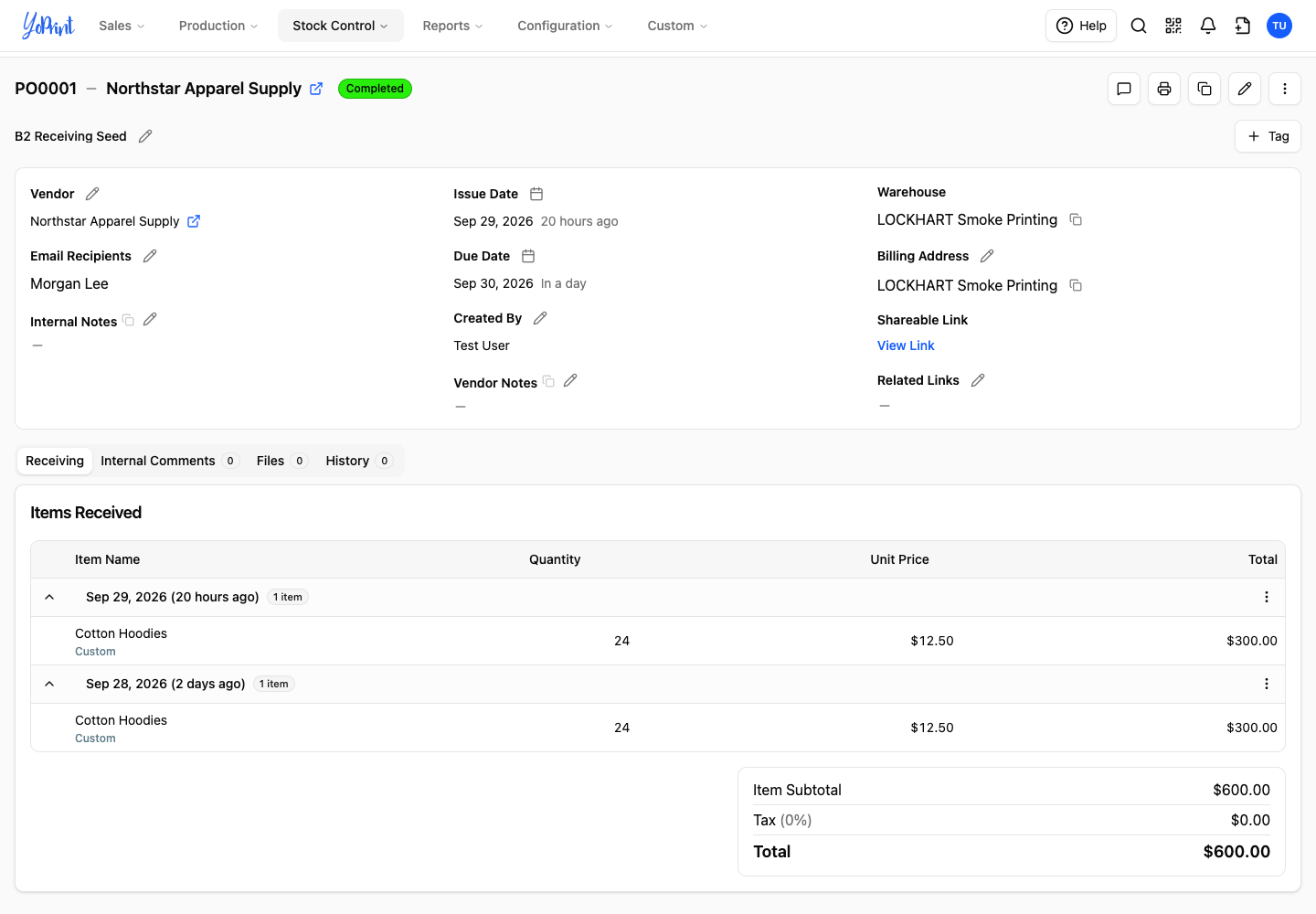Open the Configuration menu
1316x914 pixels.
click(x=565, y=26)
